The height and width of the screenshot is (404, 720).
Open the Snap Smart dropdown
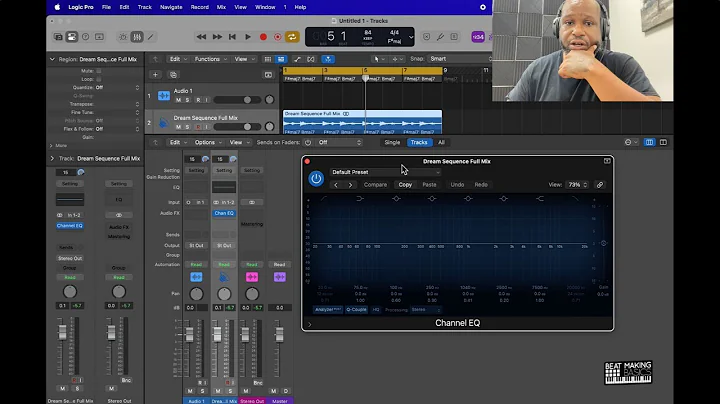point(458,59)
